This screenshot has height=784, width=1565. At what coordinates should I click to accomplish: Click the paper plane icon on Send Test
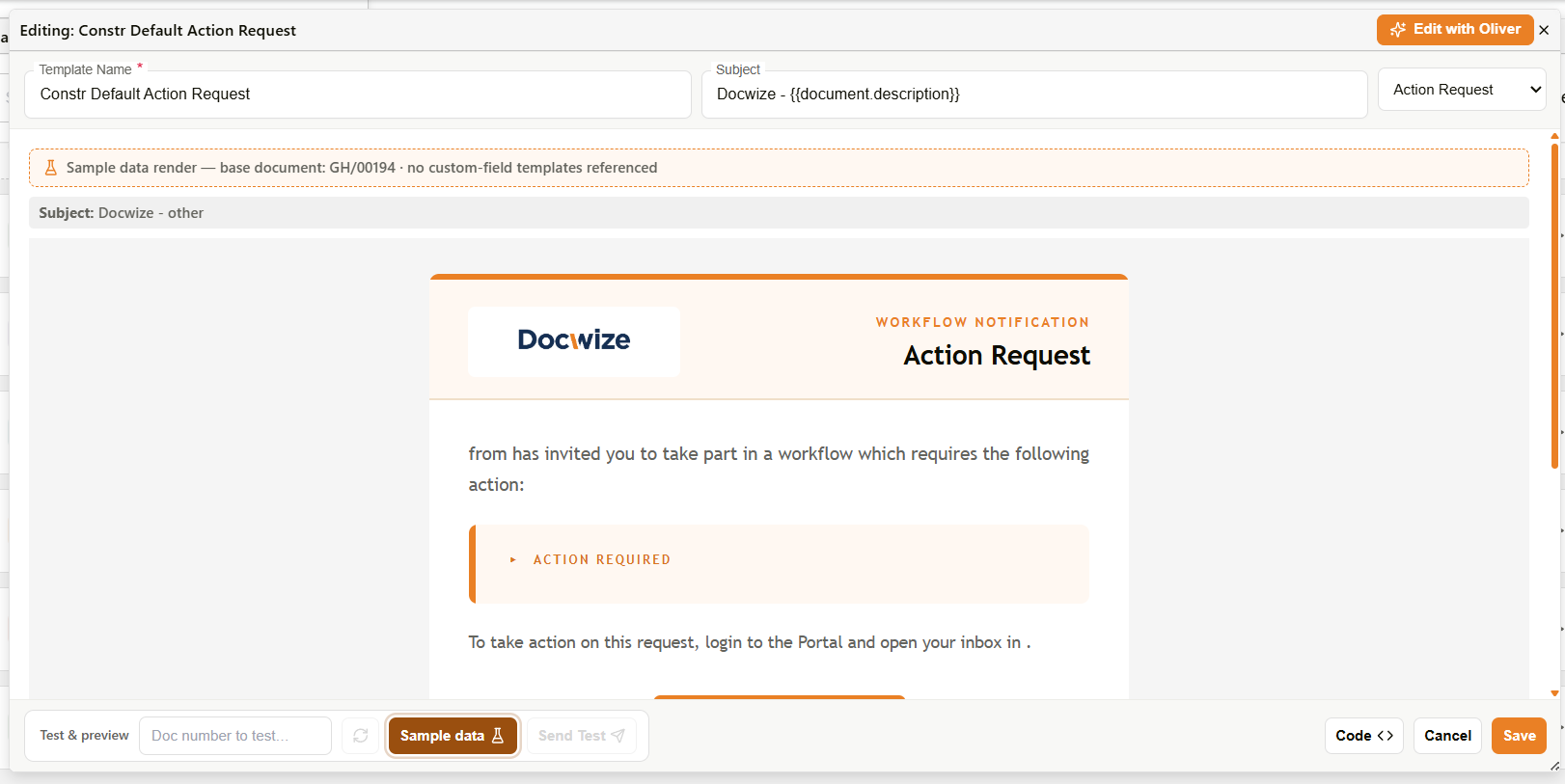tap(618, 736)
